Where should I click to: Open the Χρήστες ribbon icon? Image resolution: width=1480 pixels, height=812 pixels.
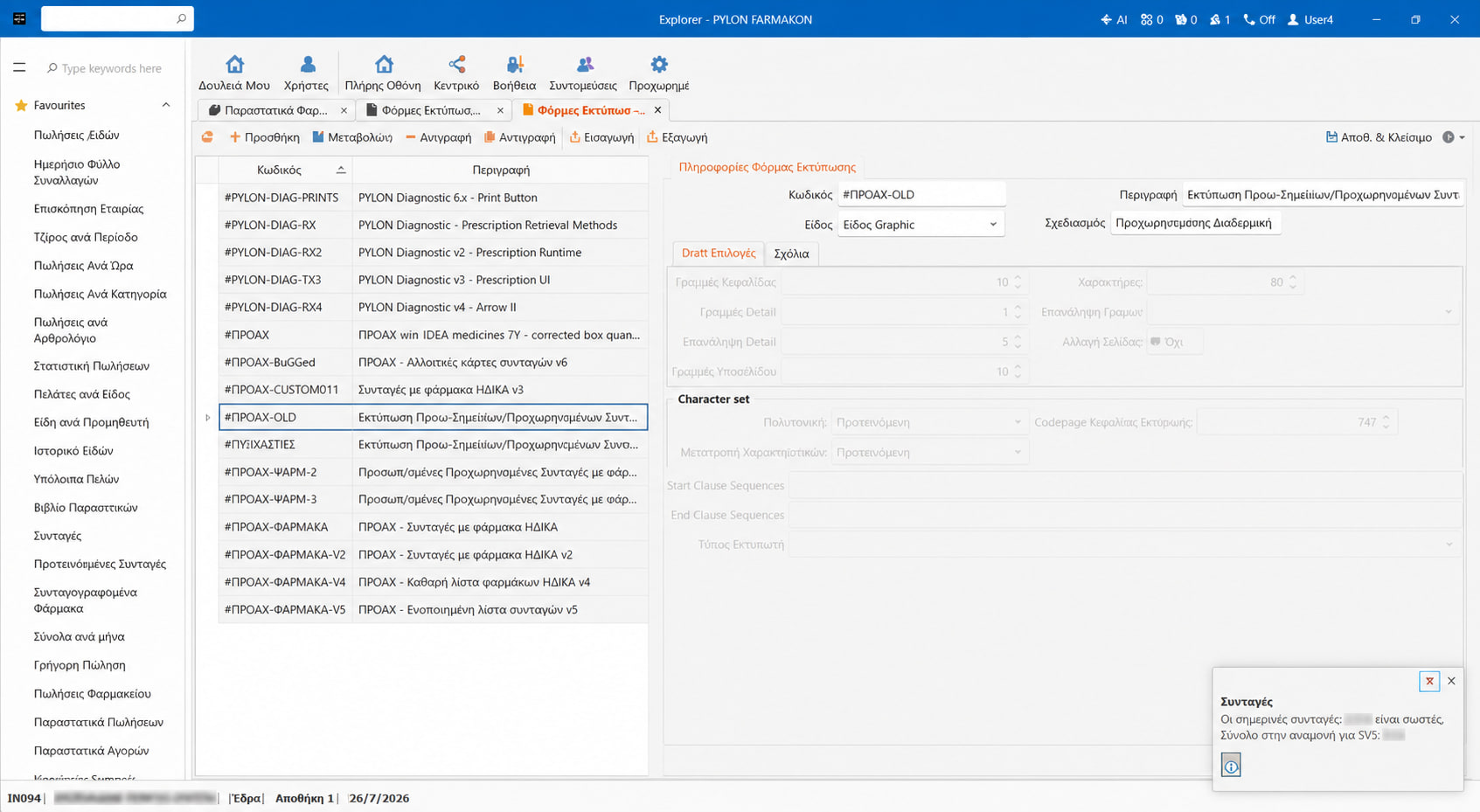point(306,73)
